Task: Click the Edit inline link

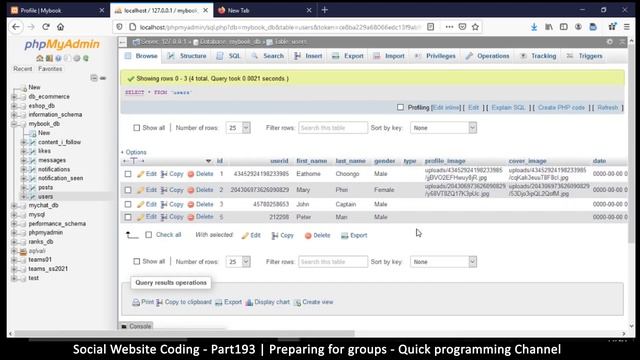Action: (x=447, y=107)
